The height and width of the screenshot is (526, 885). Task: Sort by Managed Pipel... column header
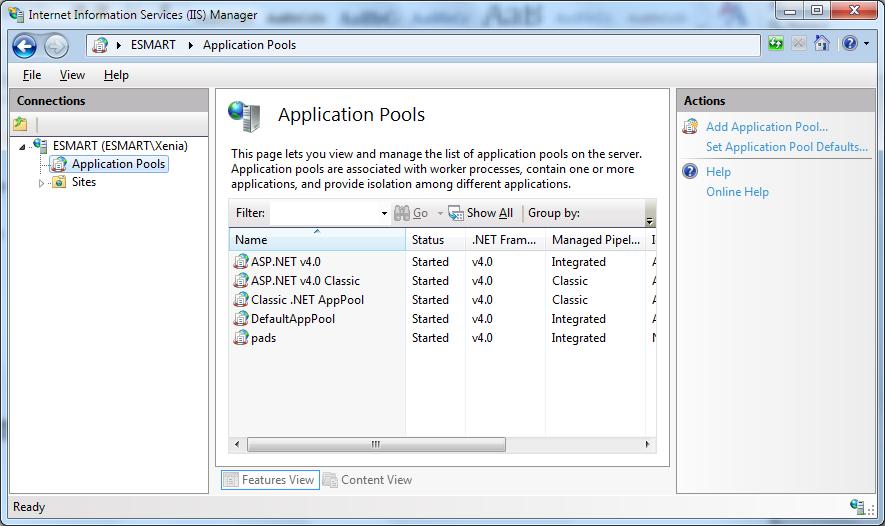coord(595,240)
